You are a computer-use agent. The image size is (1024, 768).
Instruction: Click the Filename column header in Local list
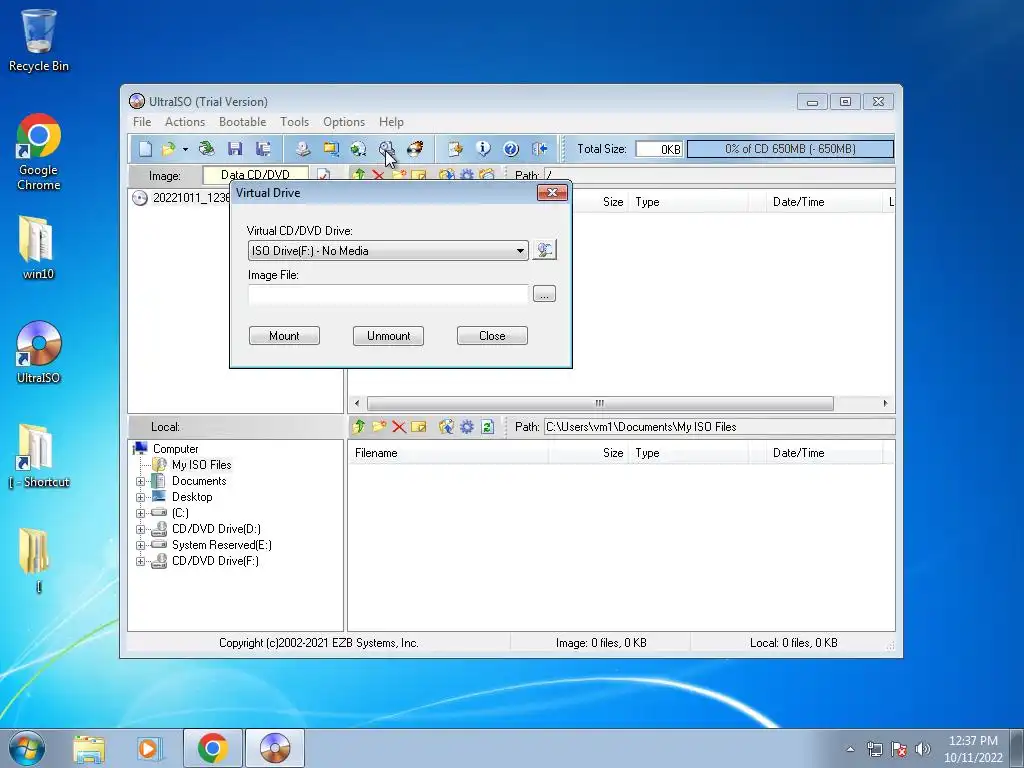[448, 453]
